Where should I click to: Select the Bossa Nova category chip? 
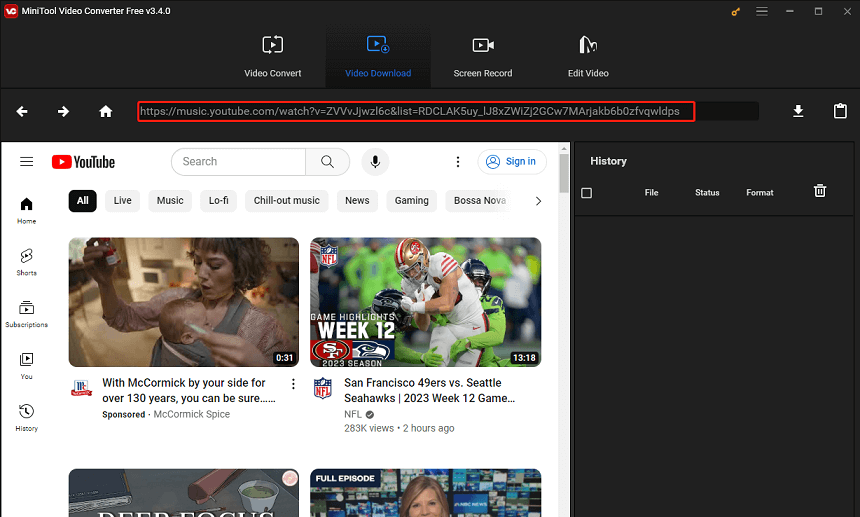pos(480,201)
